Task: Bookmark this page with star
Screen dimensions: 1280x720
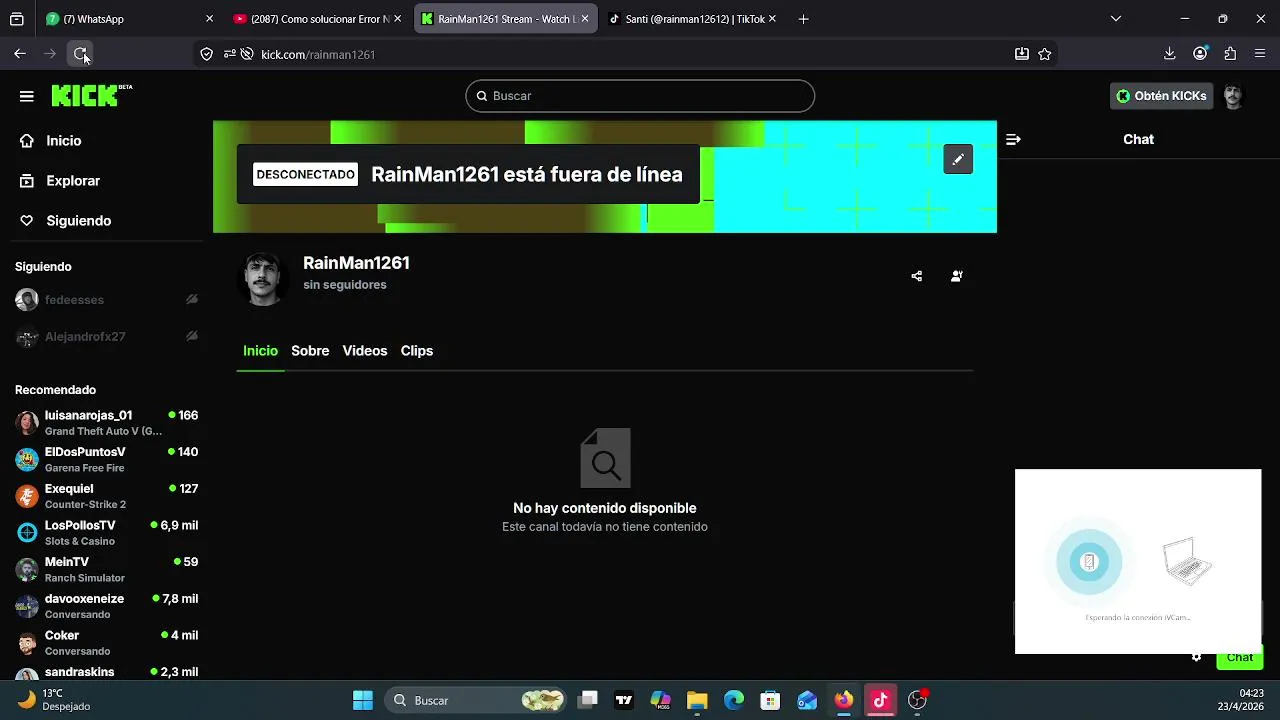Action: 1045,54
